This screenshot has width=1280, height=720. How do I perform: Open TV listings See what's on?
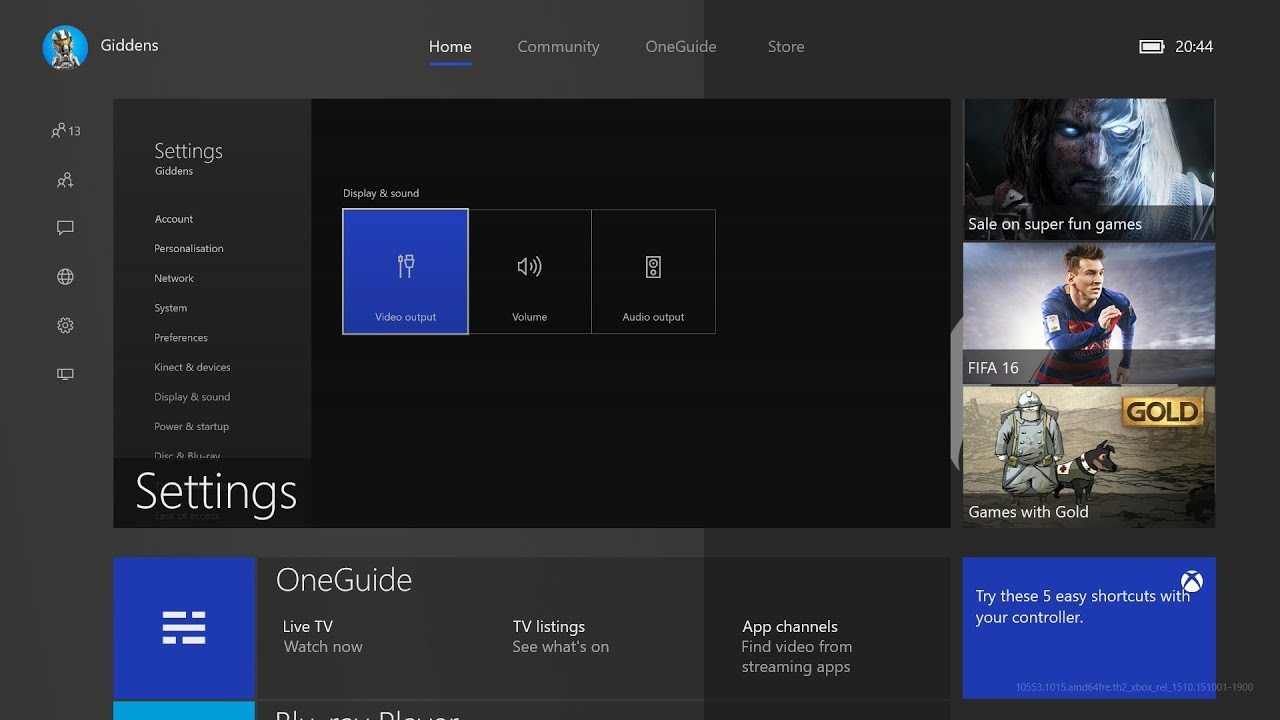561,636
